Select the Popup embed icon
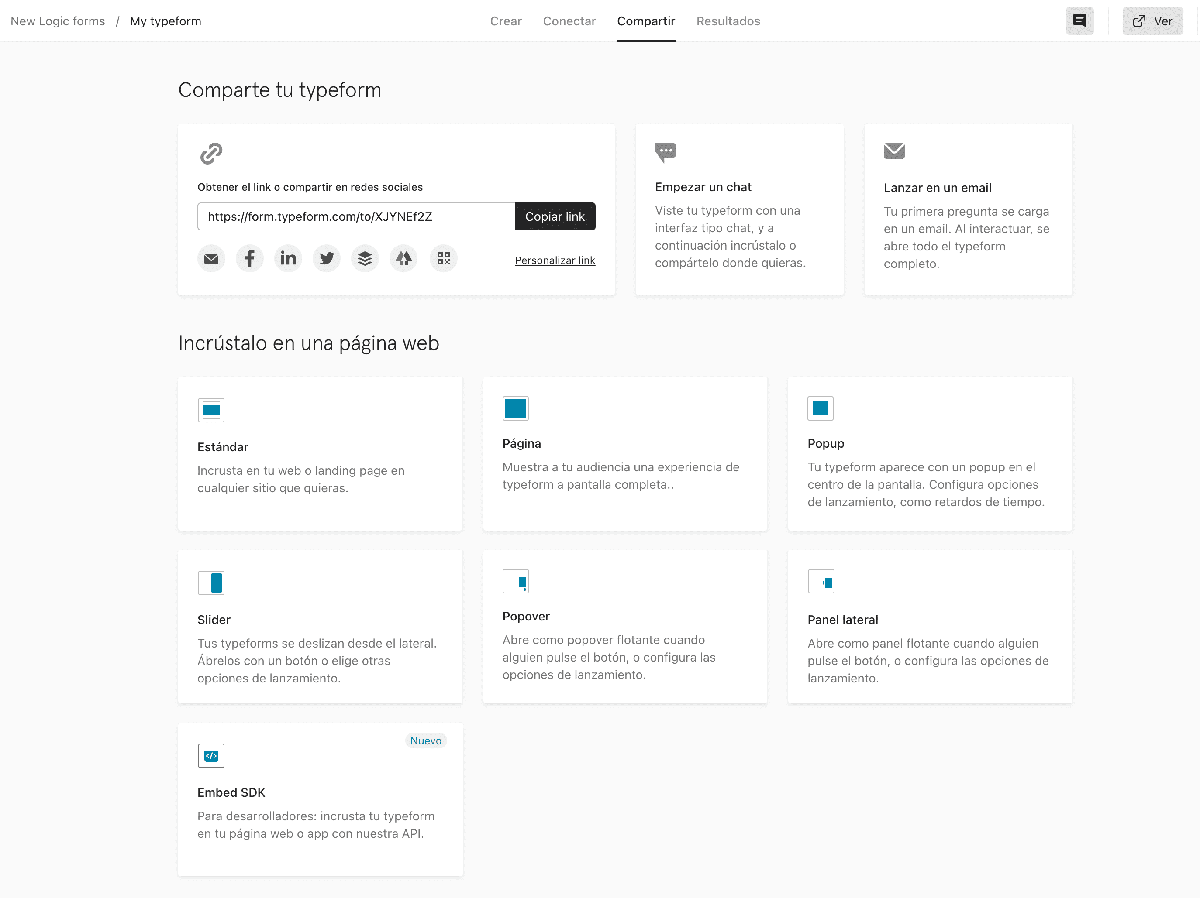The height and width of the screenshot is (898, 1200). [x=820, y=408]
